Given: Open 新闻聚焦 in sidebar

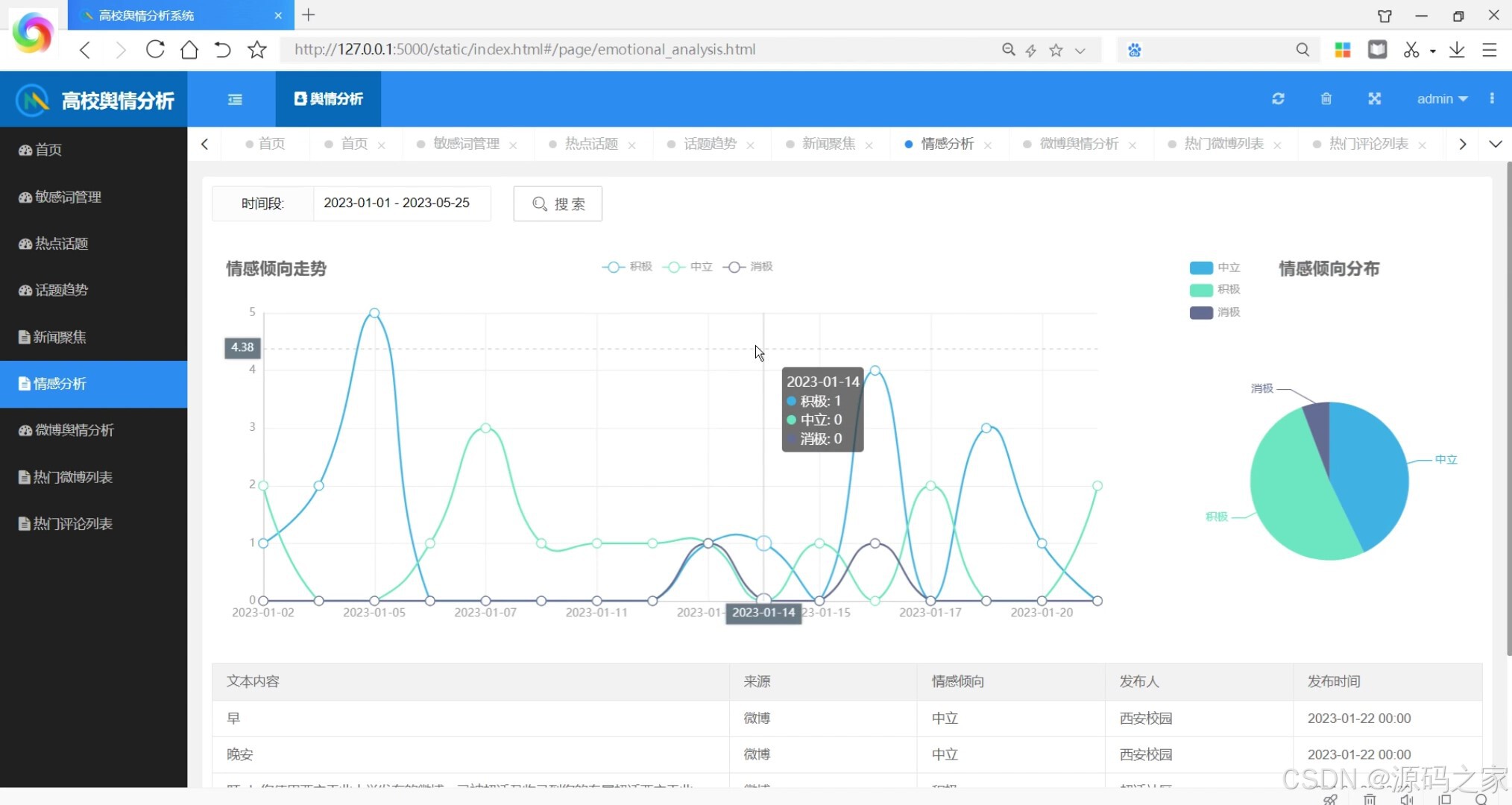Looking at the screenshot, I should click(x=94, y=337).
